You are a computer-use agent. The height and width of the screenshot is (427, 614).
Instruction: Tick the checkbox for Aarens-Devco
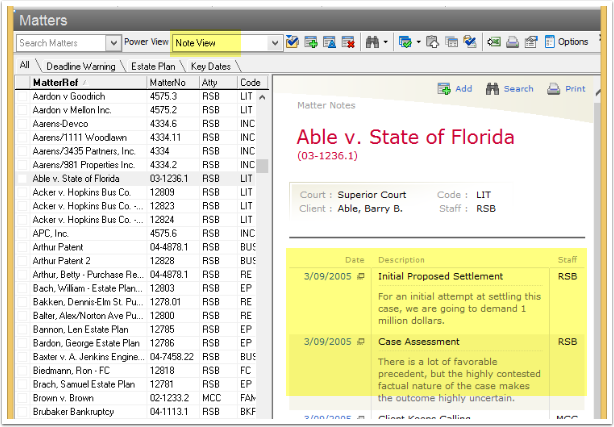tap(23, 124)
